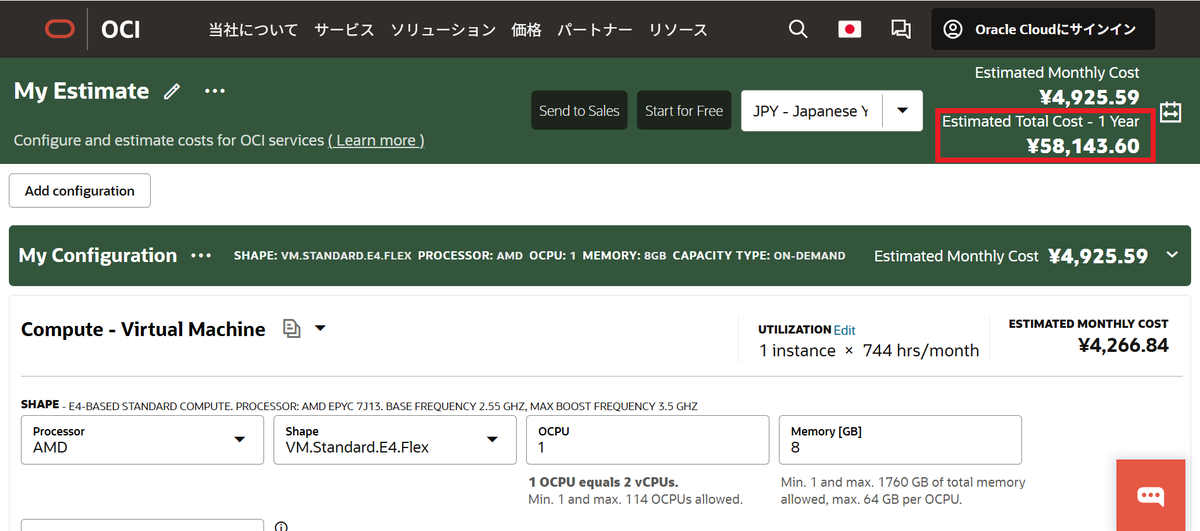Select the Japan flag country icon
This screenshot has height=531, width=1200.
click(849, 29)
